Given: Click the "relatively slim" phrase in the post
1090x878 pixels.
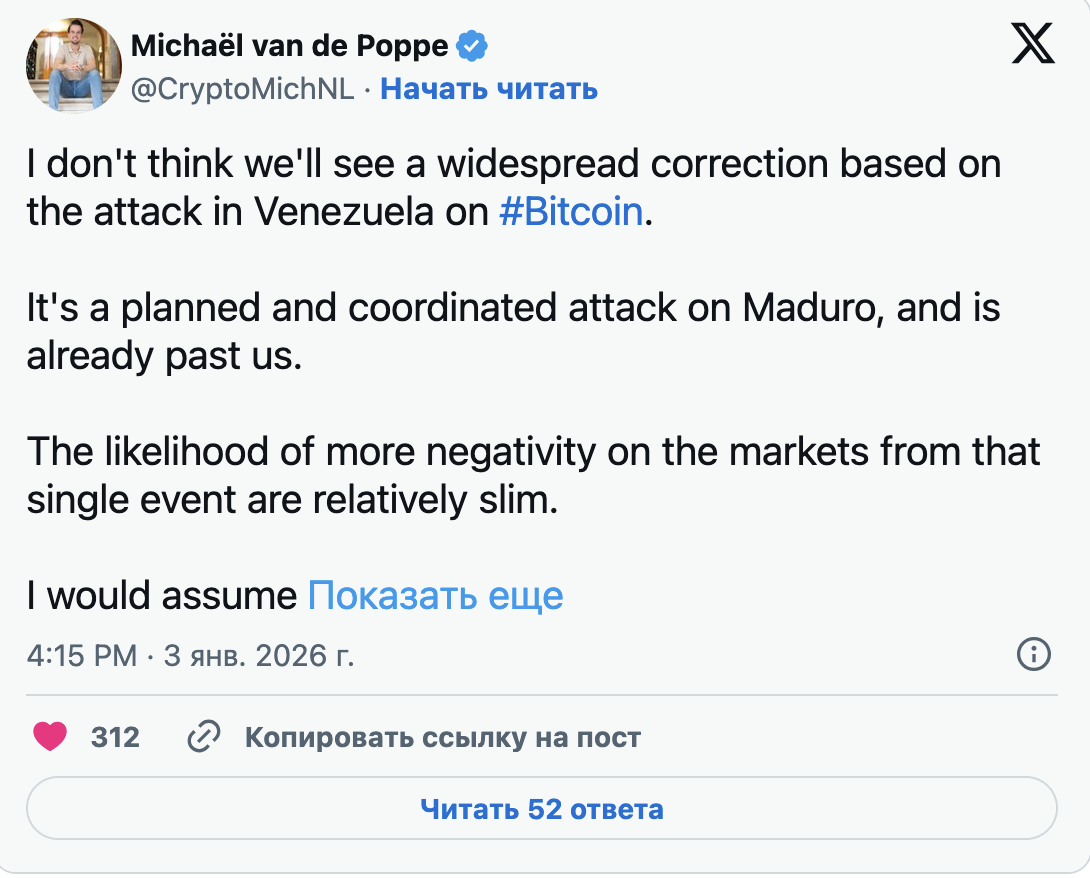Looking at the screenshot, I should 427,500.
